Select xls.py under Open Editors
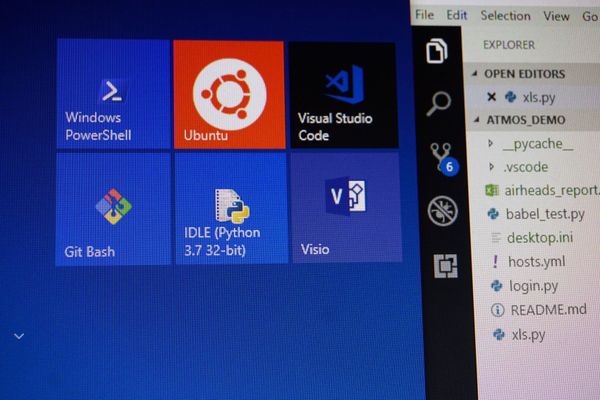600x400 pixels. (x=539, y=98)
